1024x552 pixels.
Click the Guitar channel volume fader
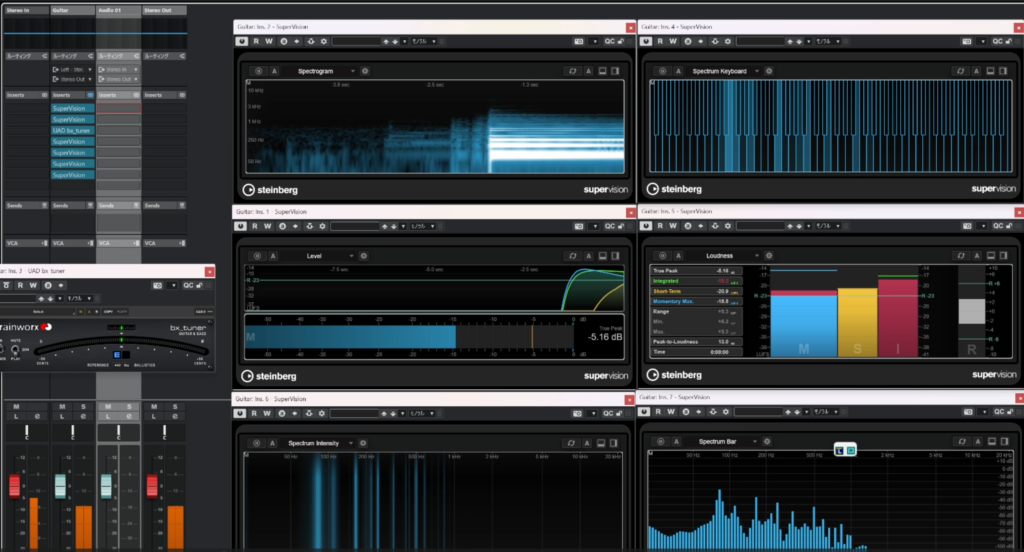click(x=60, y=485)
